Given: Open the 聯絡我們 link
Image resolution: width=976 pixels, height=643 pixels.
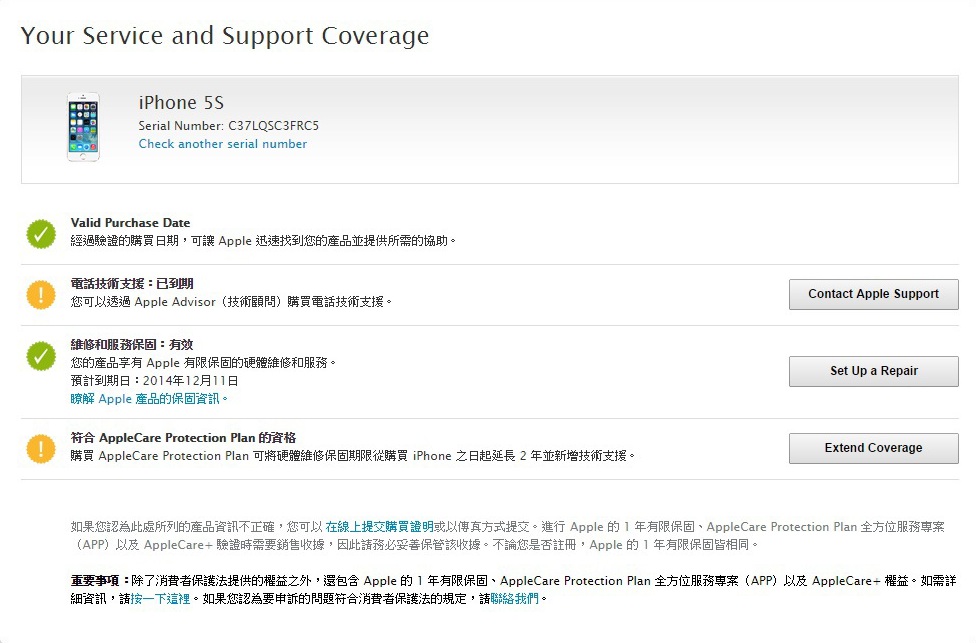Looking at the screenshot, I should (515, 599).
